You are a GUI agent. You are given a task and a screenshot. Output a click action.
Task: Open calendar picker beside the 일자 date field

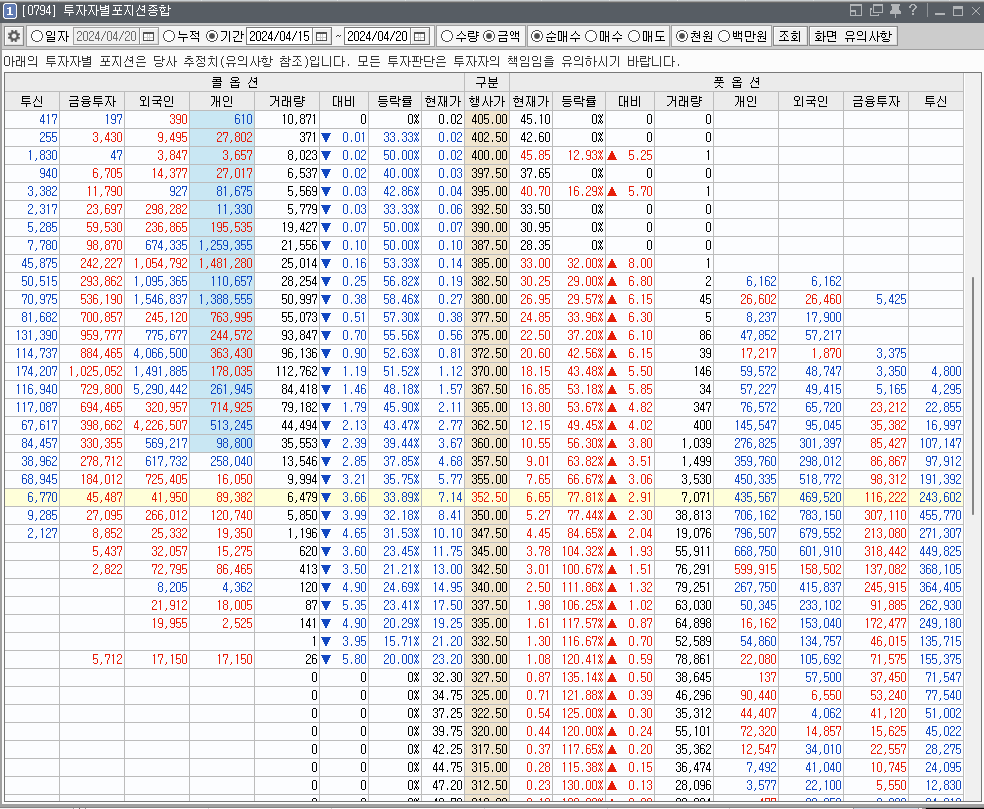click(x=149, y=36)
